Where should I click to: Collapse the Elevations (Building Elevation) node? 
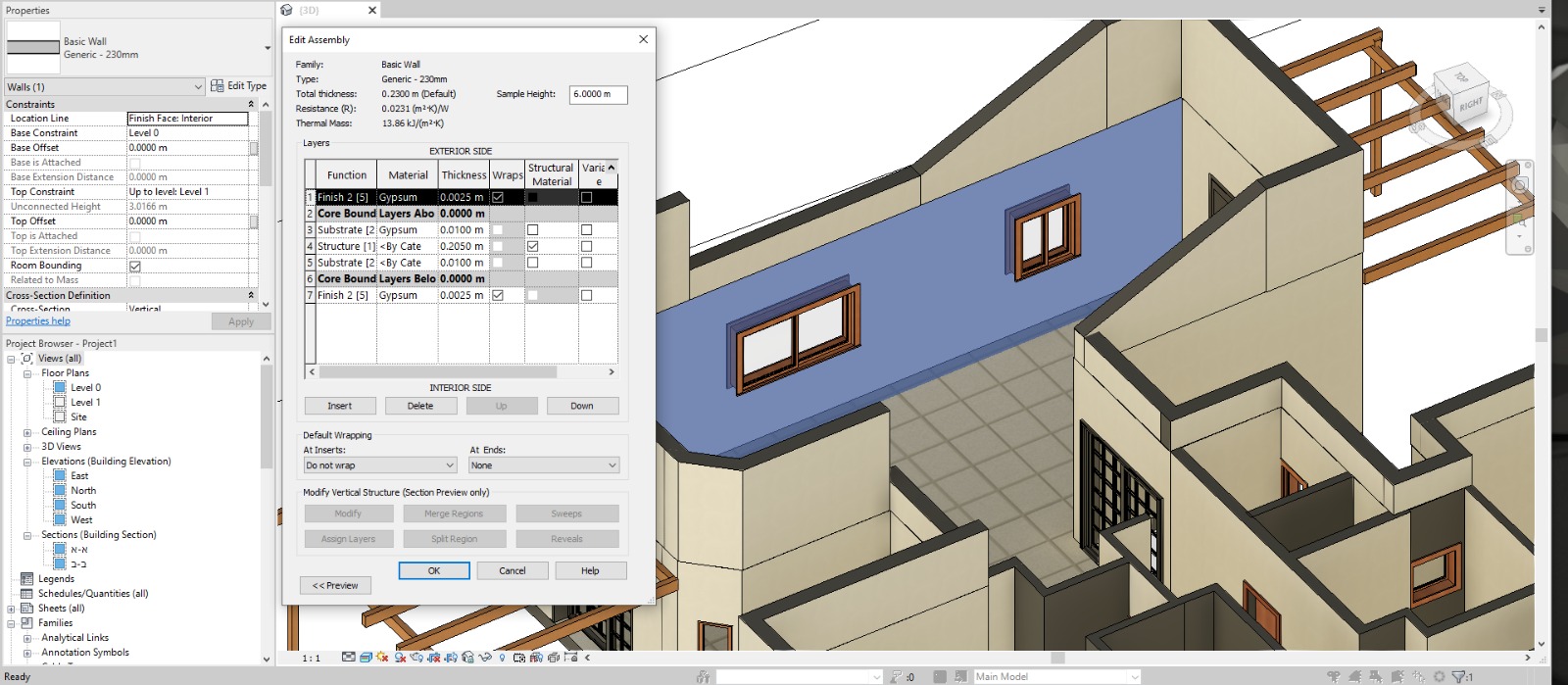tap(27, 462)
